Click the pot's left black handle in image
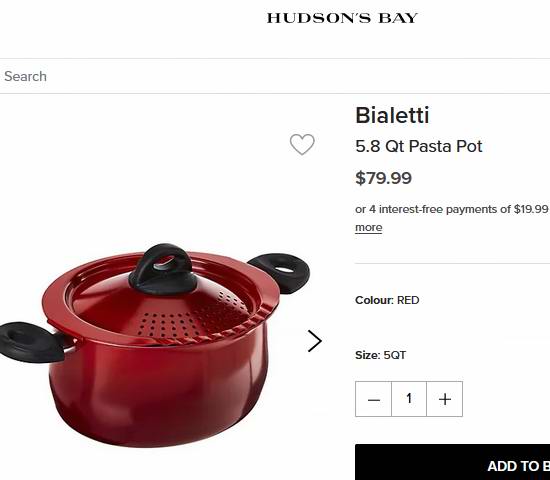Image resolution: width=550 pixels, height=480 pixels. pos(32,342)
